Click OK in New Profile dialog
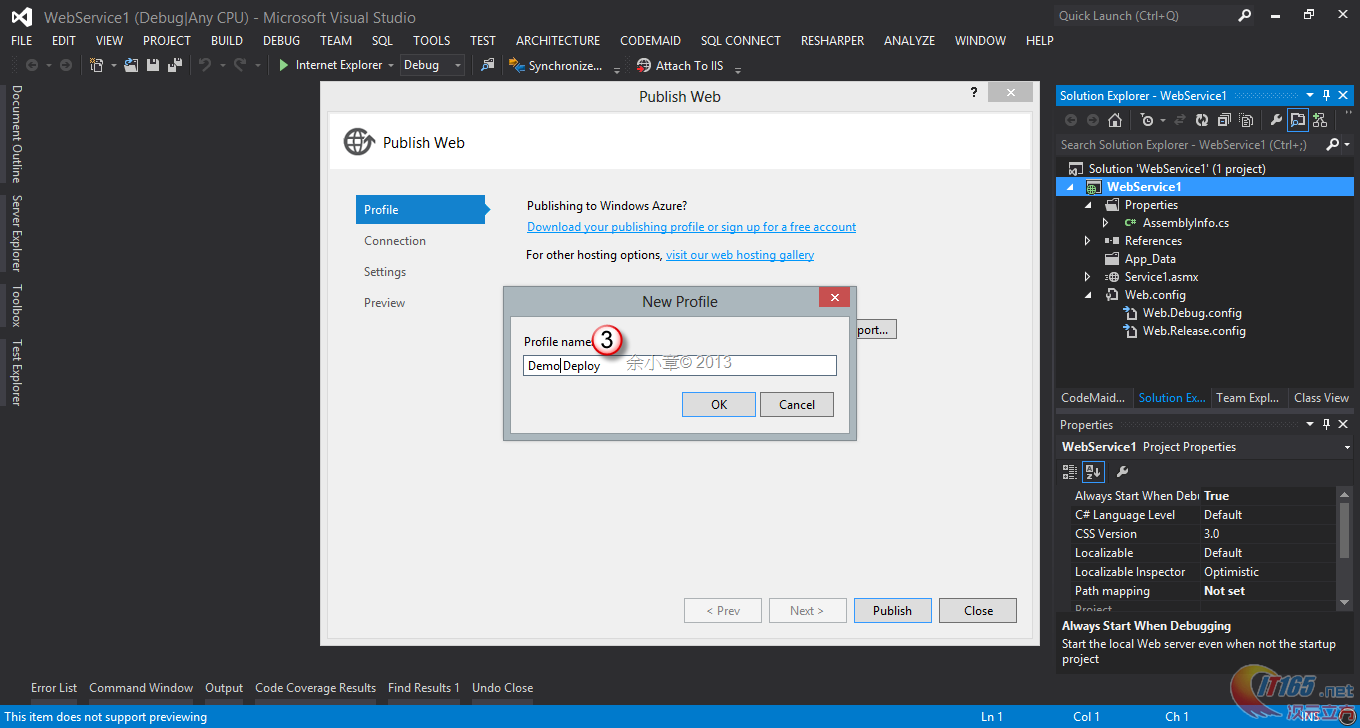The height and width of the screenshot is (728, 1360). click(719, 405)
